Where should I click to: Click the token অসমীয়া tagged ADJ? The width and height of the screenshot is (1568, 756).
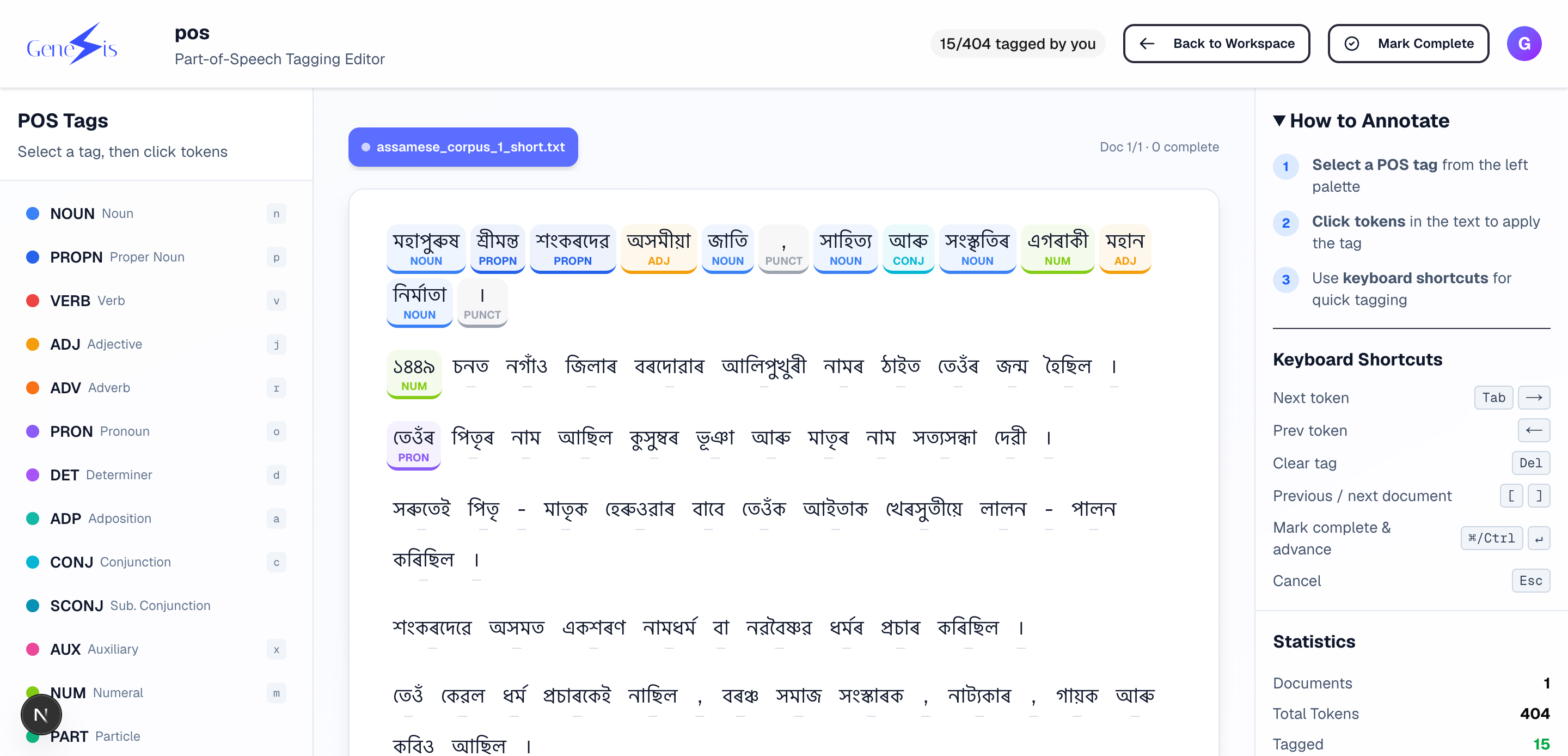[x=659, y=248]
